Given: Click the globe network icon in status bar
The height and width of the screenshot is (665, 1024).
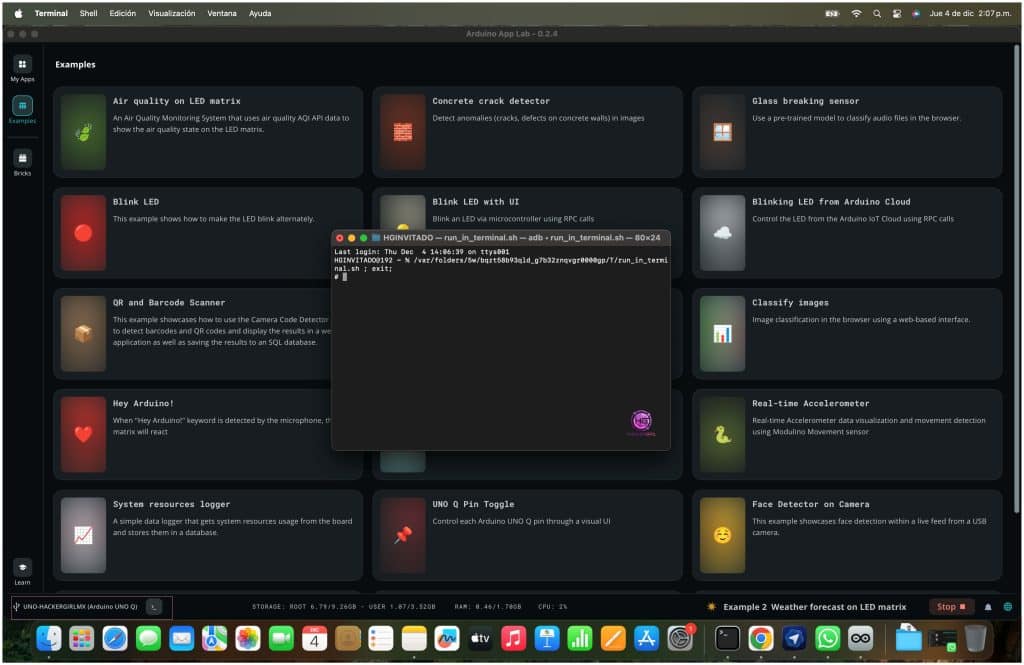Looking at the screenshot, I should [x=1008, y=607].
